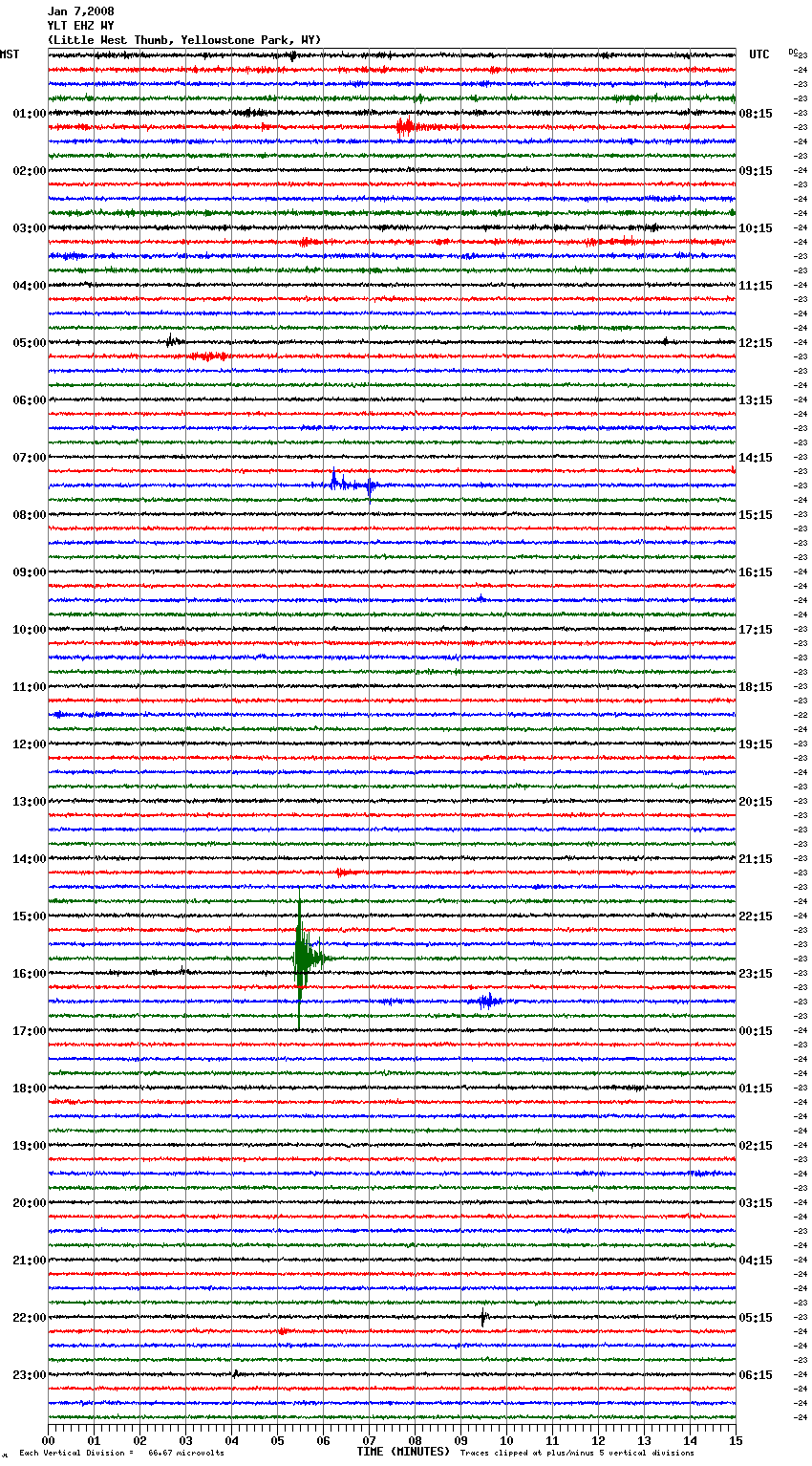Click the 00:15 UTC time label
The image size is (812, 1466).
click(x=756, y=1031)
